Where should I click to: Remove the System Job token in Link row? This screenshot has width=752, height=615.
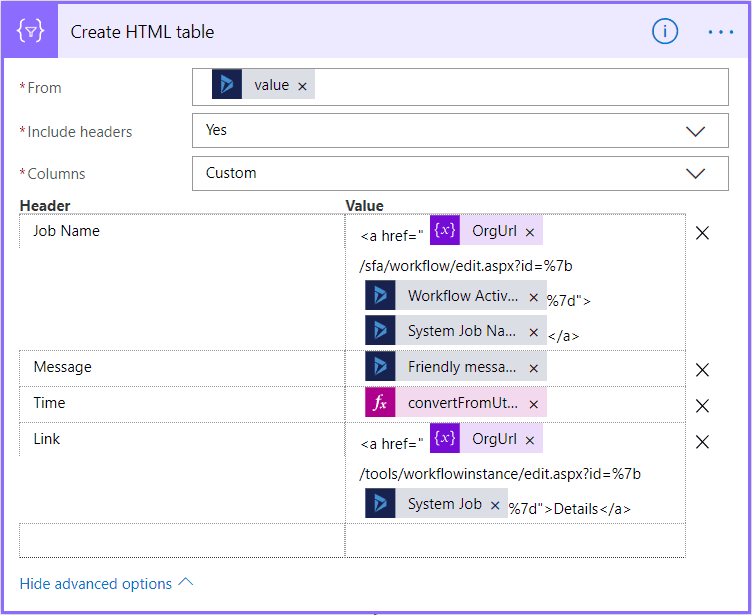(x=495, y=505)
